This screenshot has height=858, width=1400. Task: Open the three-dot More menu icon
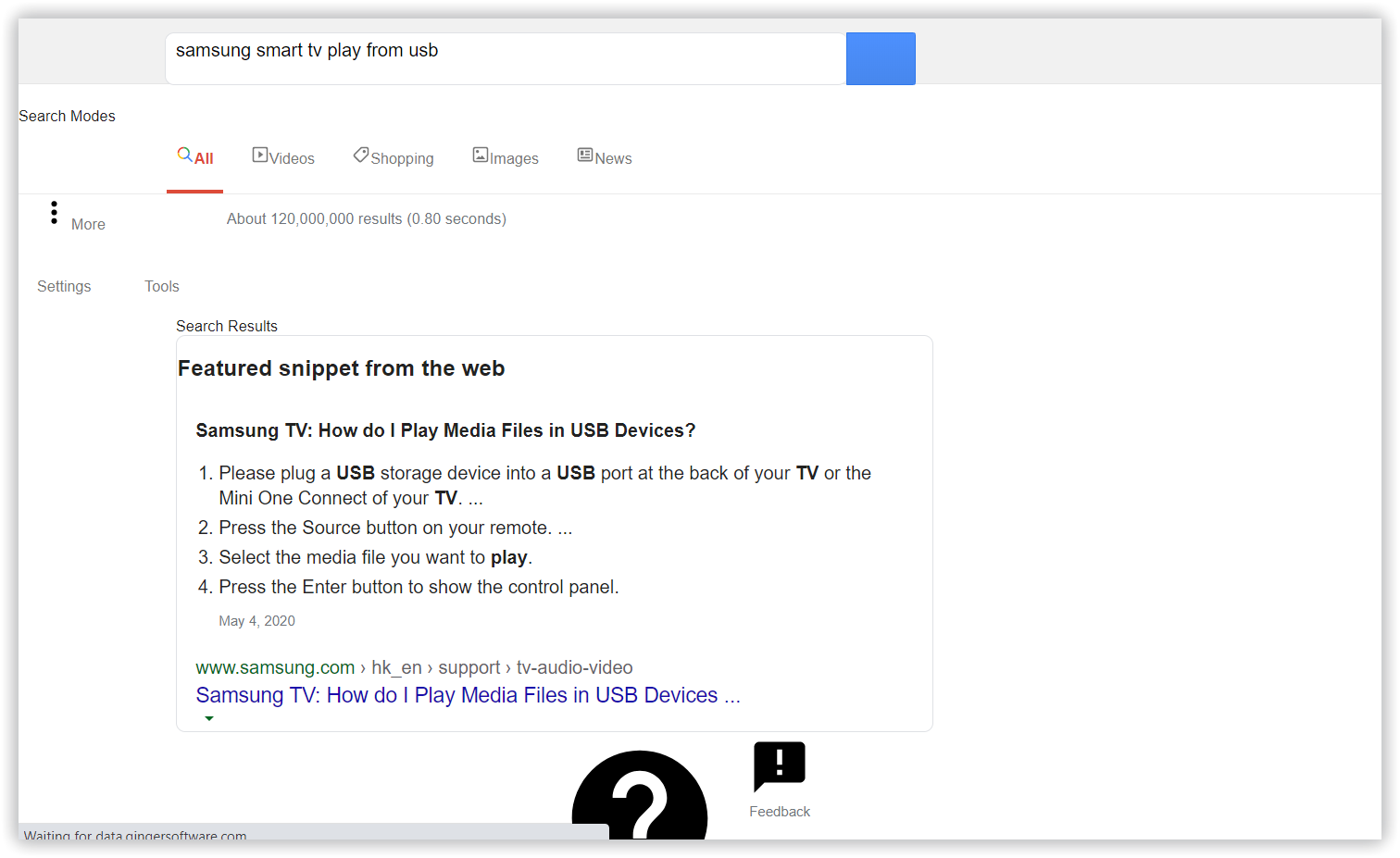[54, 213]
